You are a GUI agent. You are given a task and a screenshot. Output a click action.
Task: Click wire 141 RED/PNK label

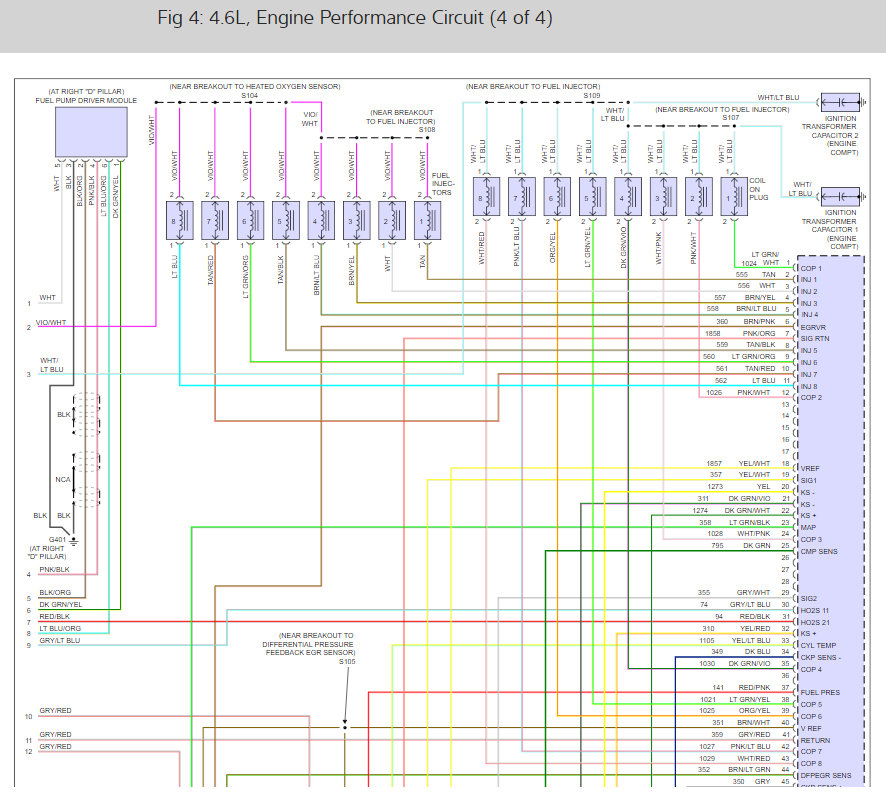[741, 688]
